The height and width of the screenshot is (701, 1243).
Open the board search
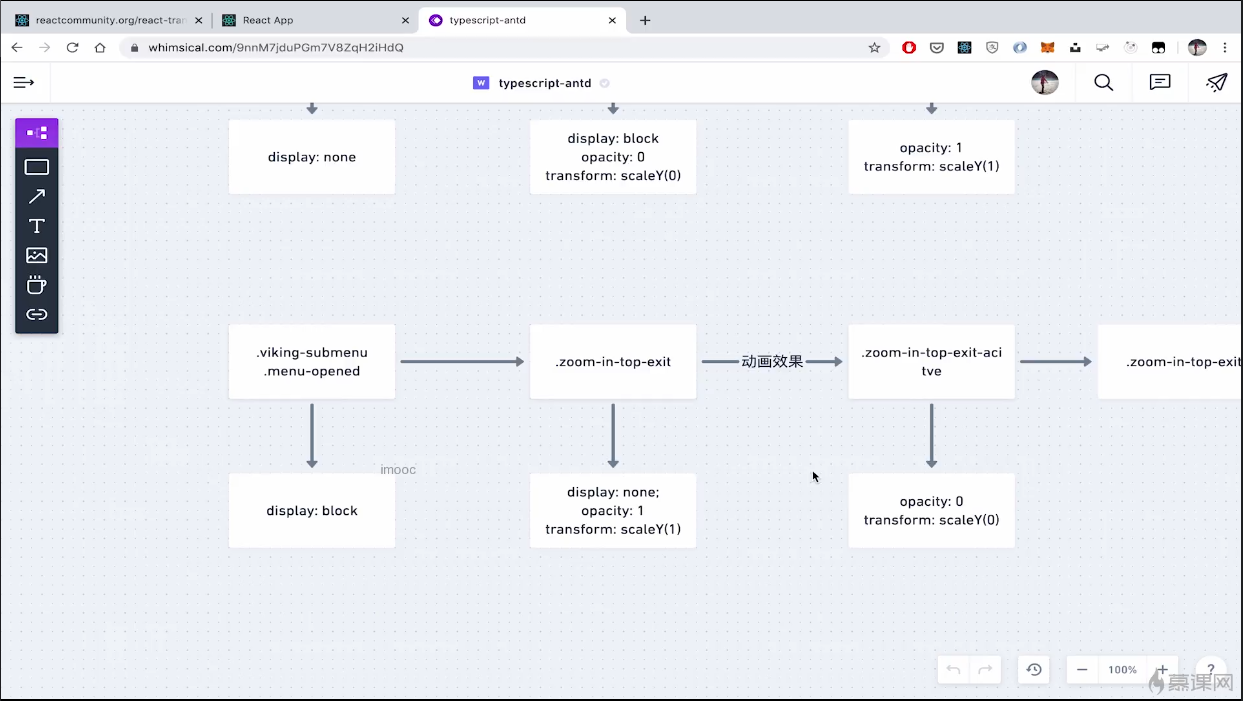pyautogui.click(x=1103, y=83)
